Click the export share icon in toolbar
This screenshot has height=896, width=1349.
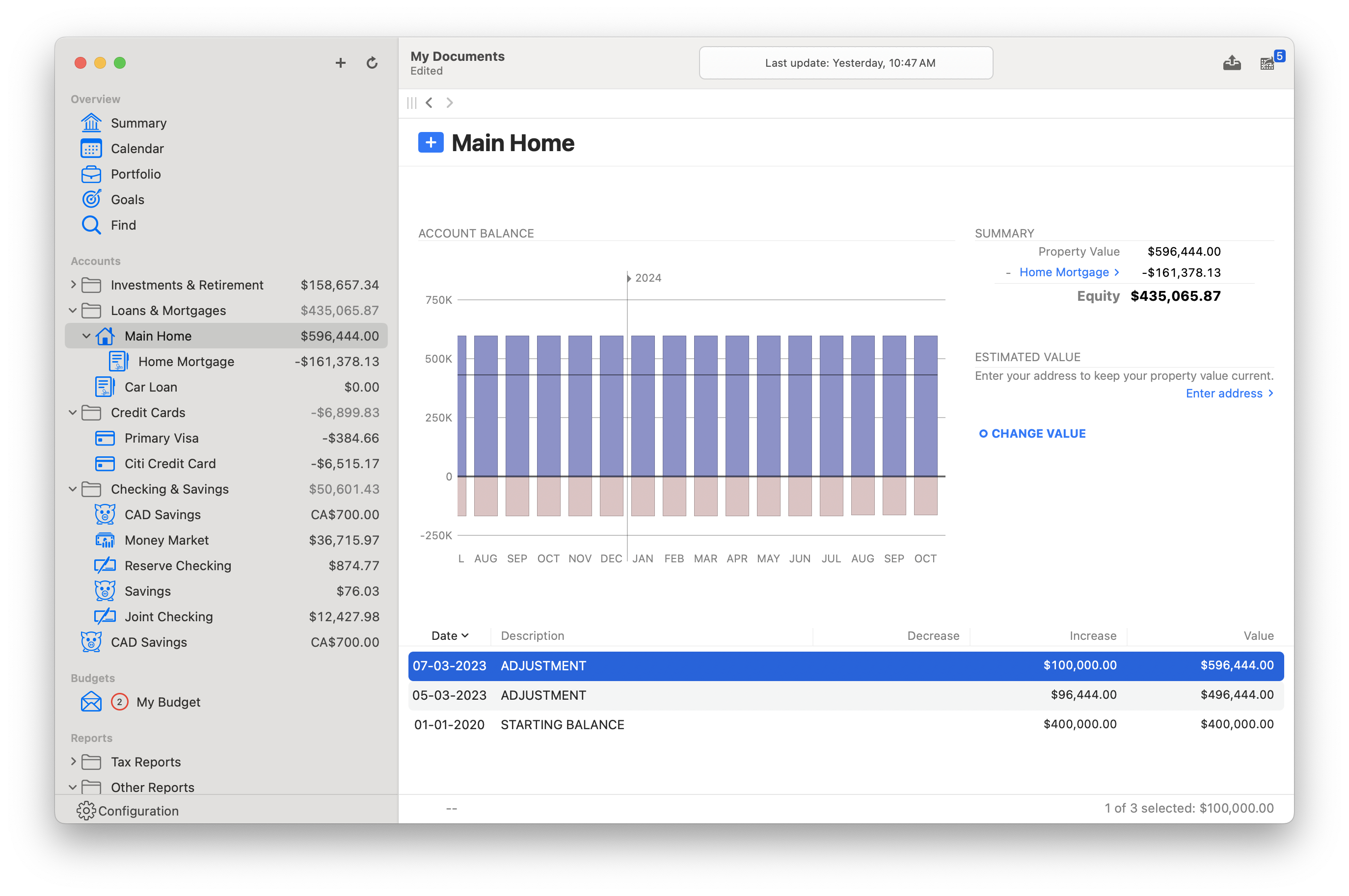(x=1232, y=63)
